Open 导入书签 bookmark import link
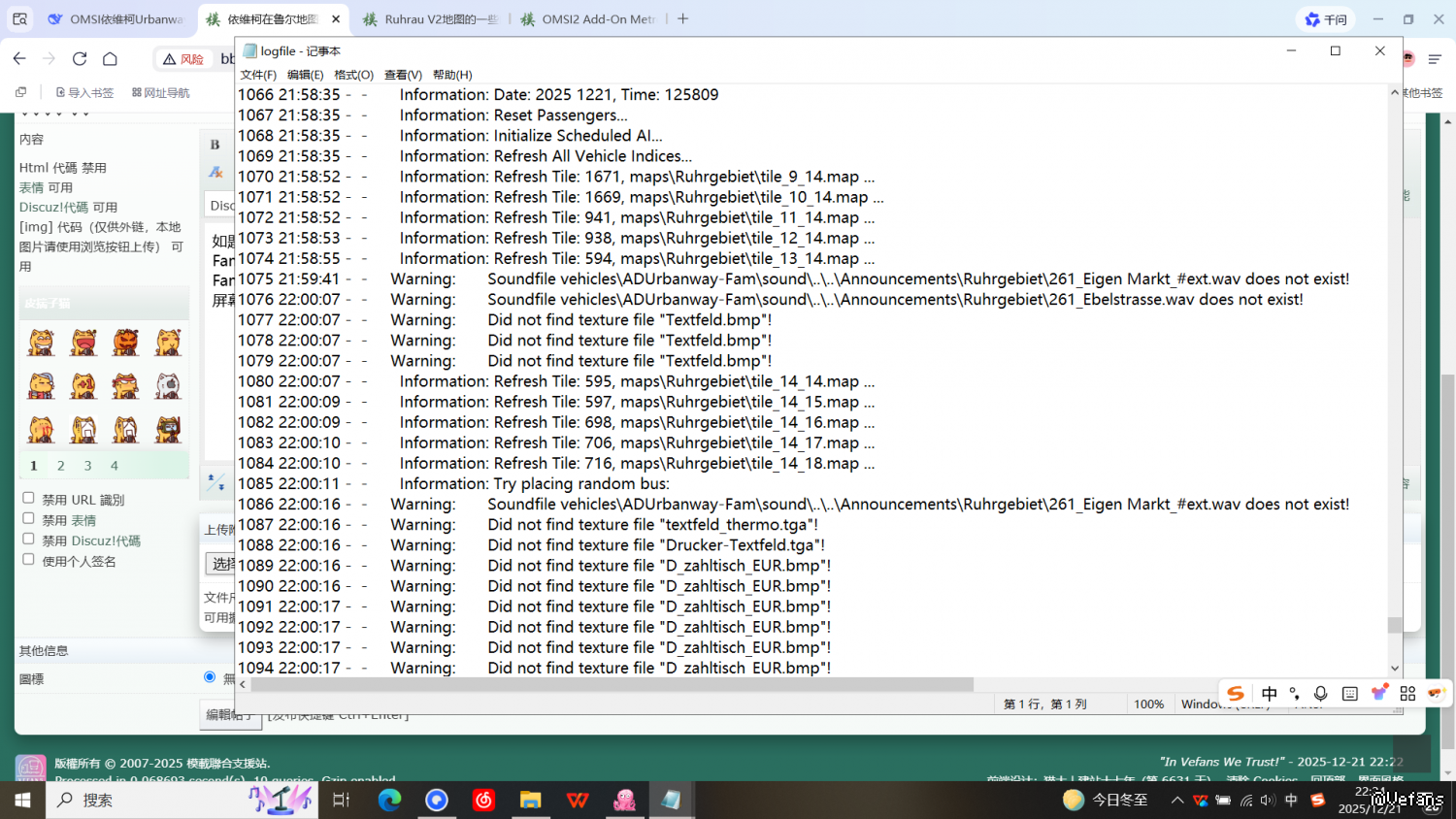Screen dimensions: 1456x819 [x=85, y=93]
